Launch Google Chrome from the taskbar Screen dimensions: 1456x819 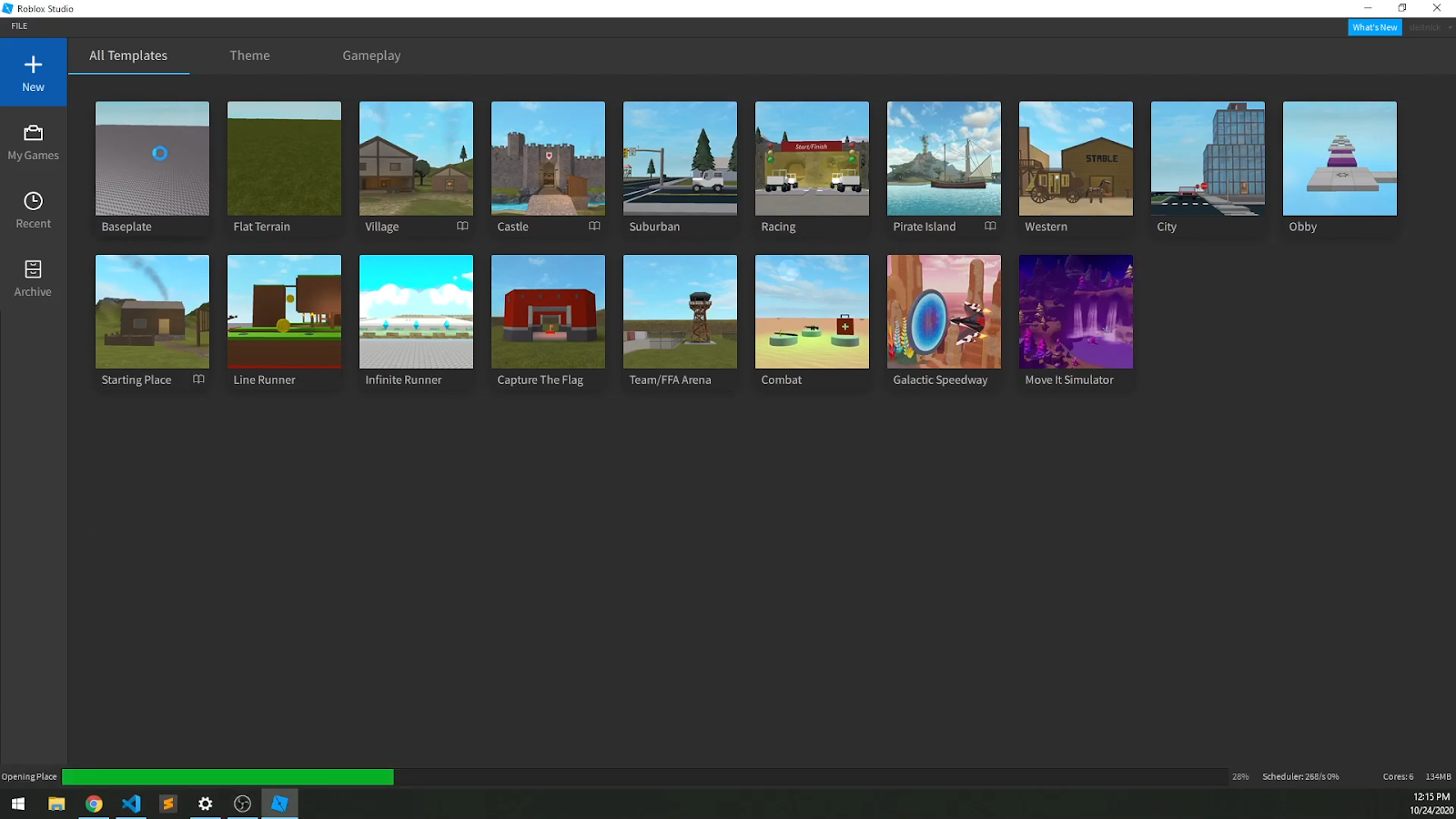coord(94,804)
